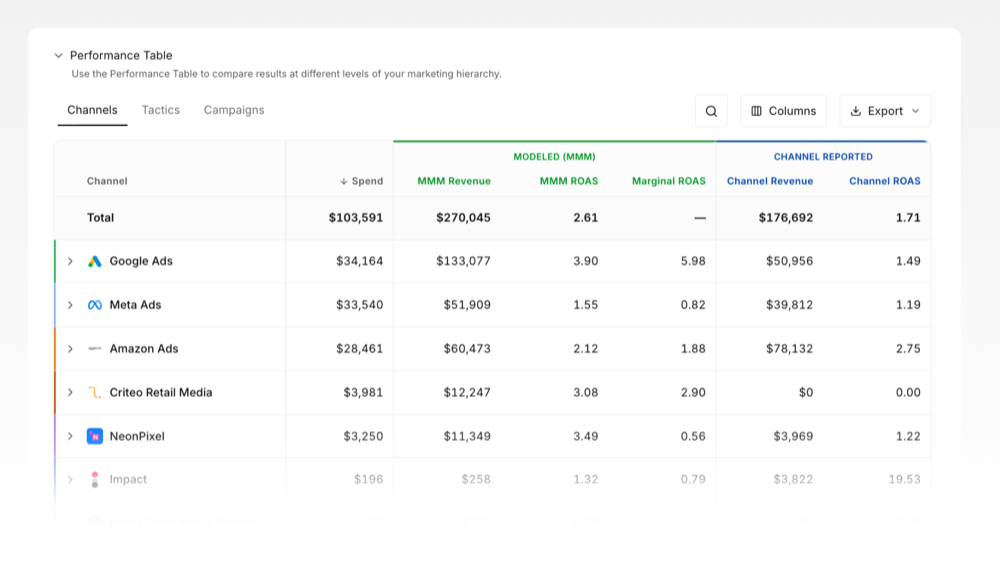Sort by Channel ROAS column header

pos(885,181)
